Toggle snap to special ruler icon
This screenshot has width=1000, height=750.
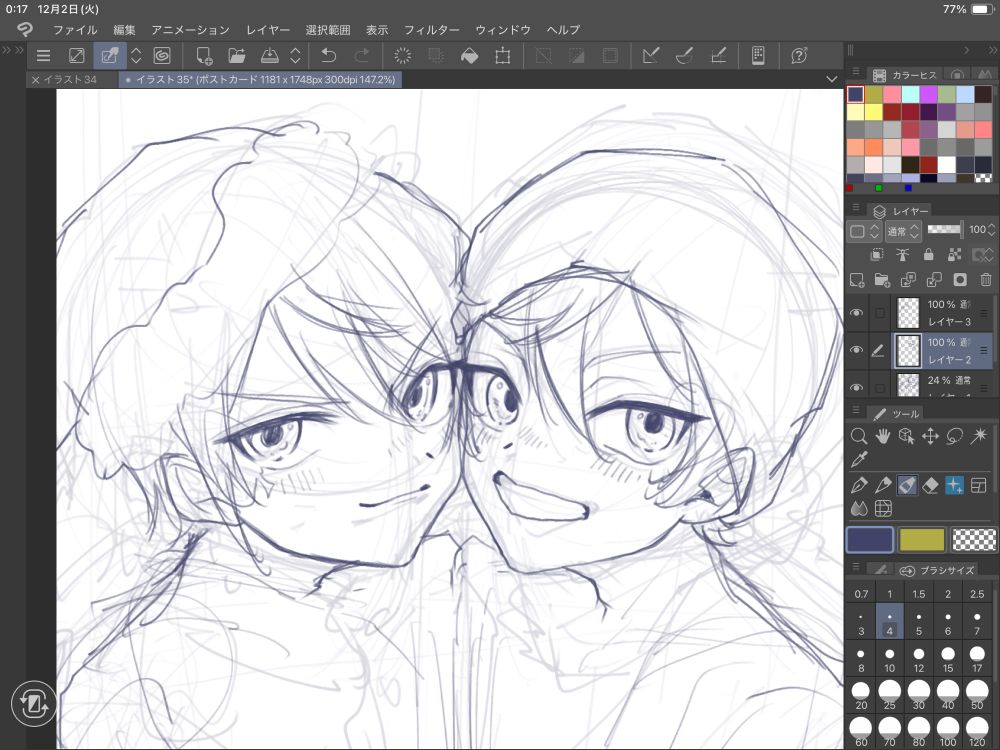(684, 56)
